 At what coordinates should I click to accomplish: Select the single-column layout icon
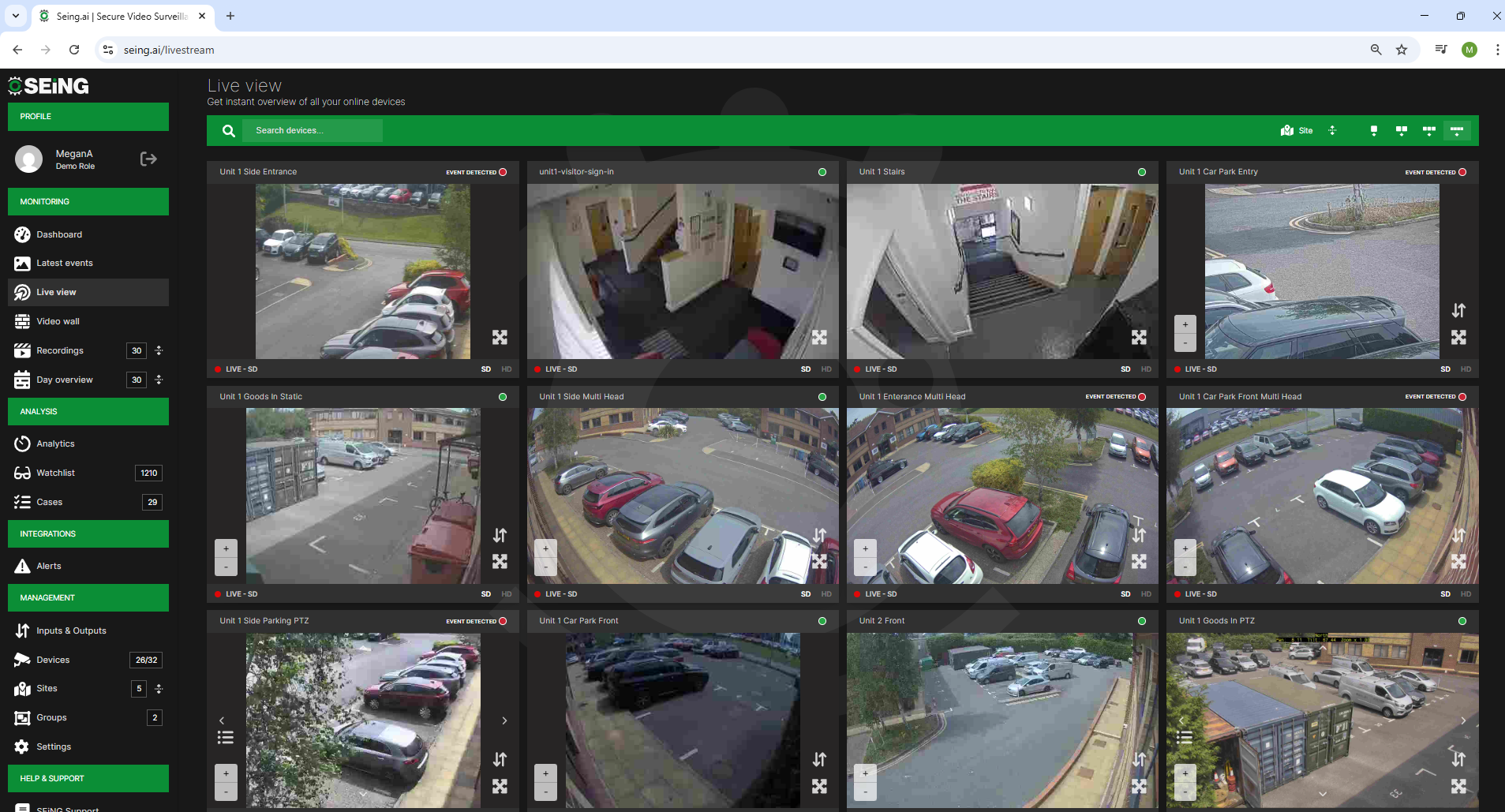point(1373,130)
